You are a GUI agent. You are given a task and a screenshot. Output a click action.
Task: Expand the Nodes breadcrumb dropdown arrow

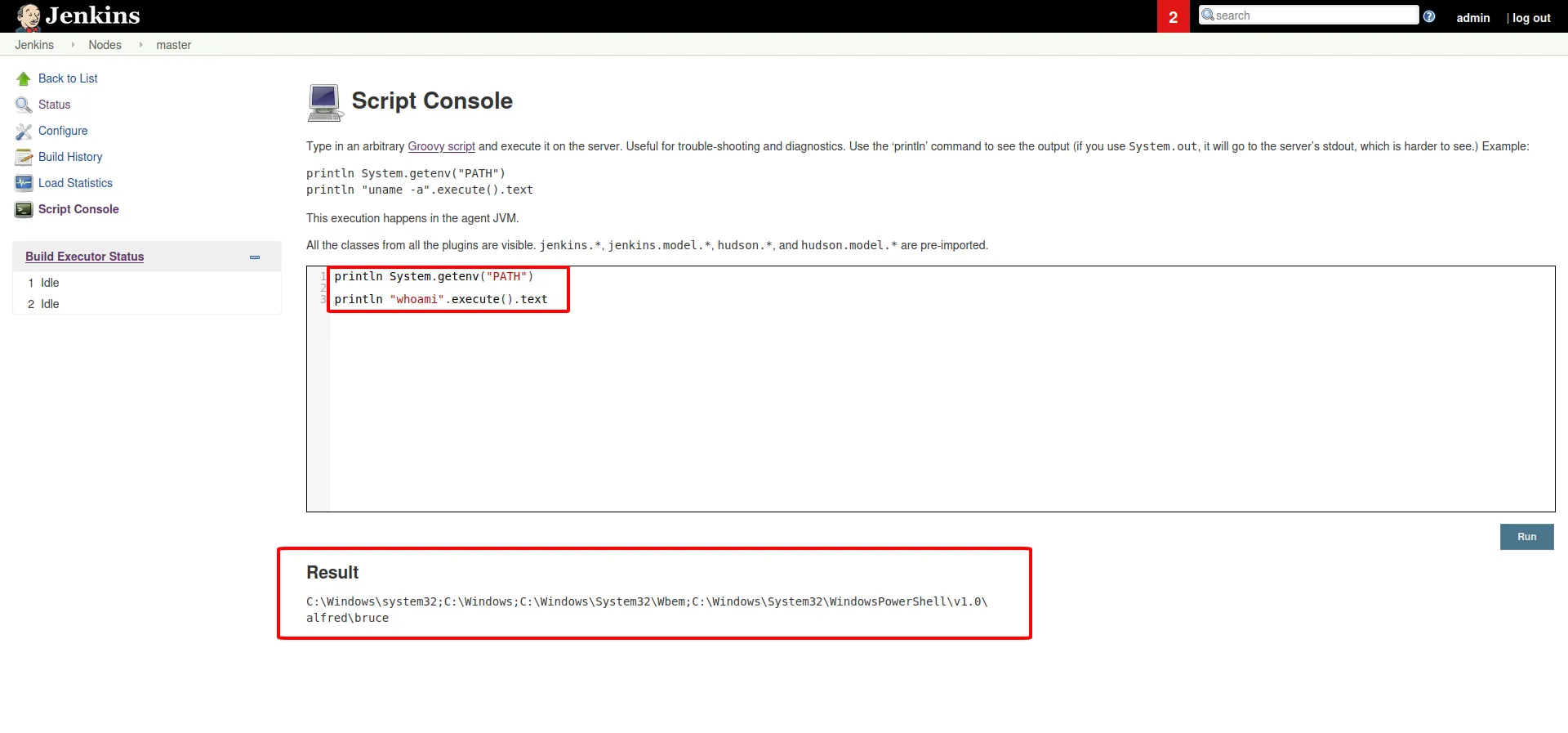[140, 45]
